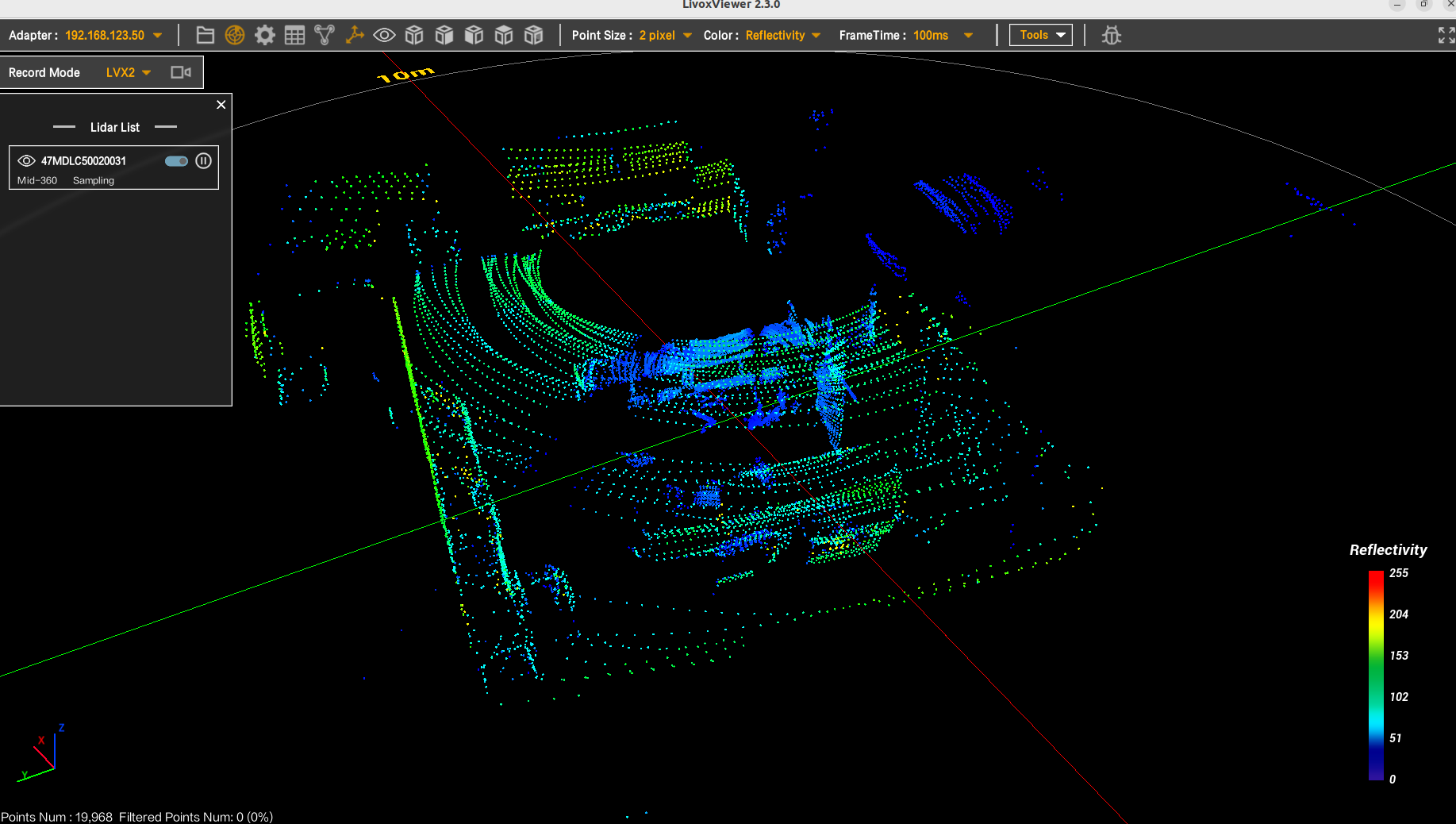This screenshot has height=824, width=1456.
Task: Click the triangle node network icon
Action: (325, 35)
